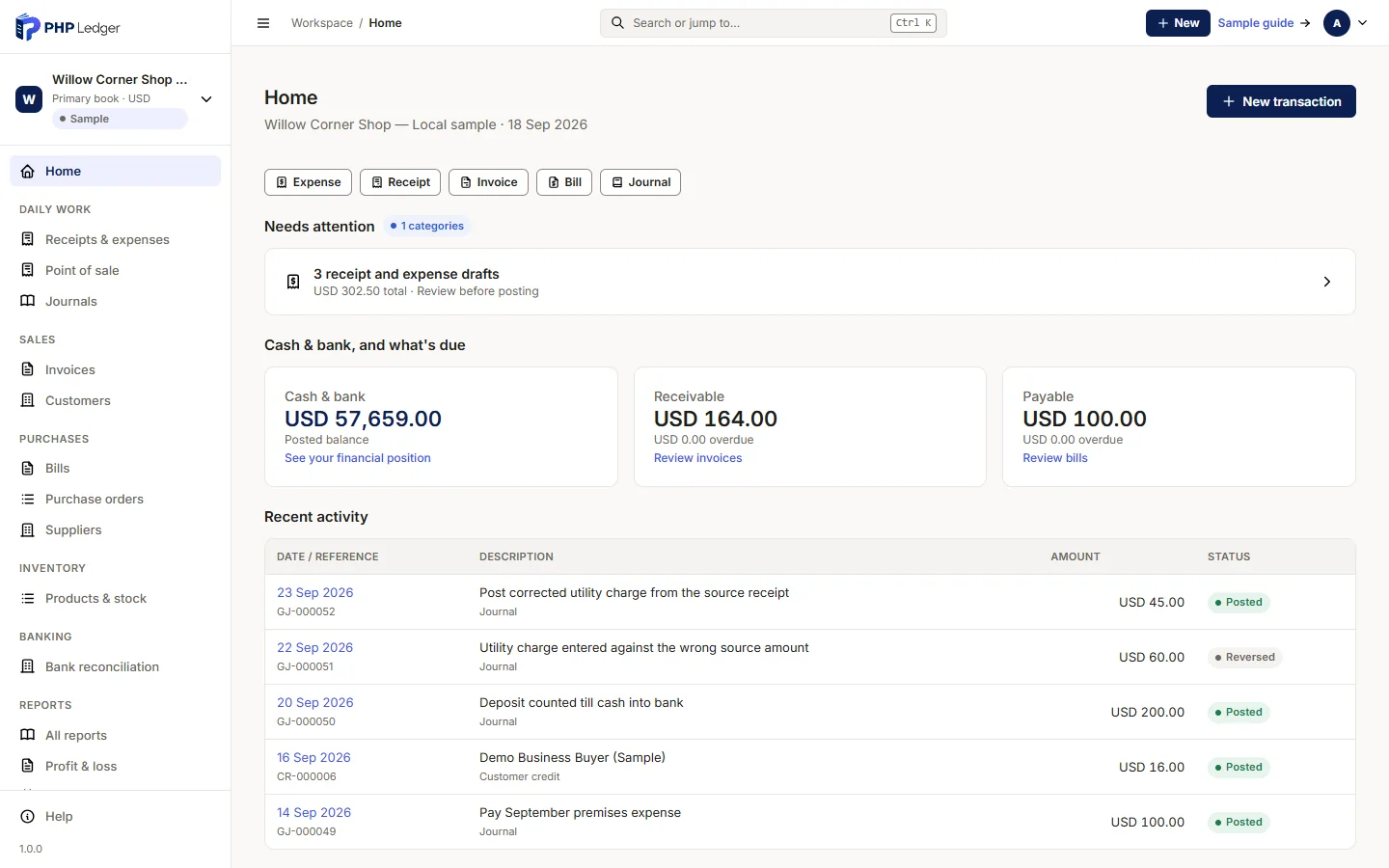Click the receipt drafts dollar icon

click(x=293, y=282)
